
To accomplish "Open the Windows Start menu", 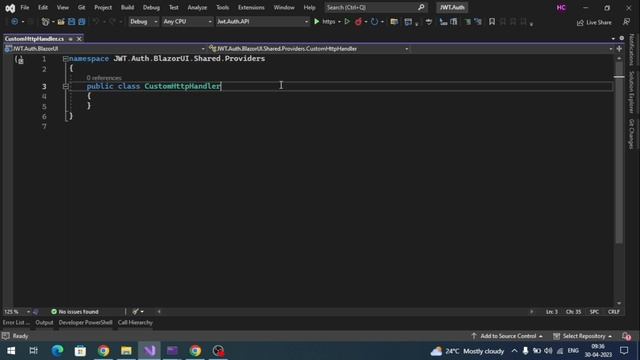I will pyautogui.click(x=11, y=351).
